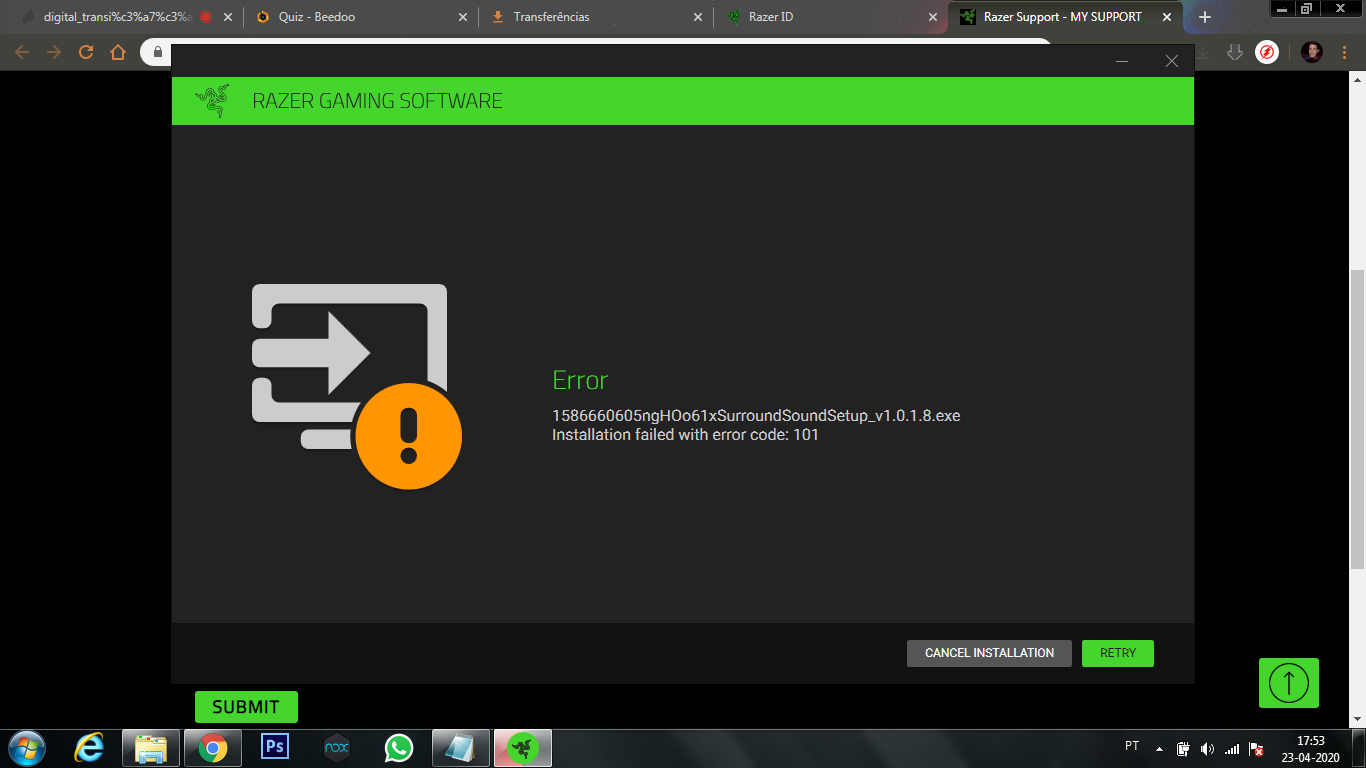Viewport: 1366px width, 768px height.
Task: Click the power tray icon
Action: tap(1183, 748)
